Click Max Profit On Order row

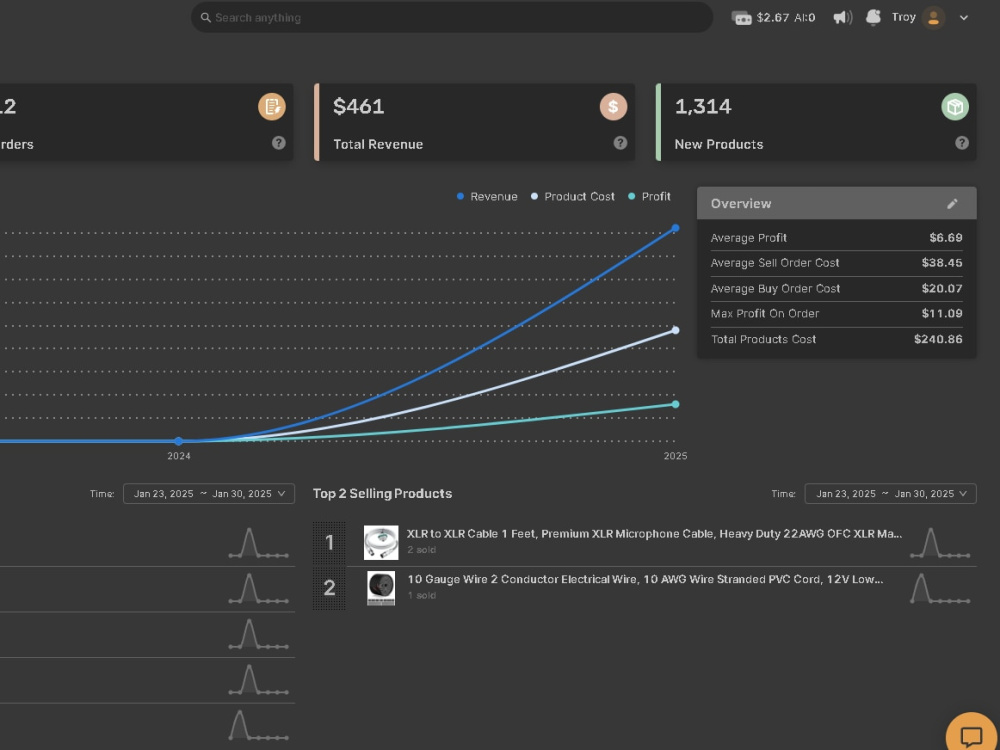tap(836, 314)
